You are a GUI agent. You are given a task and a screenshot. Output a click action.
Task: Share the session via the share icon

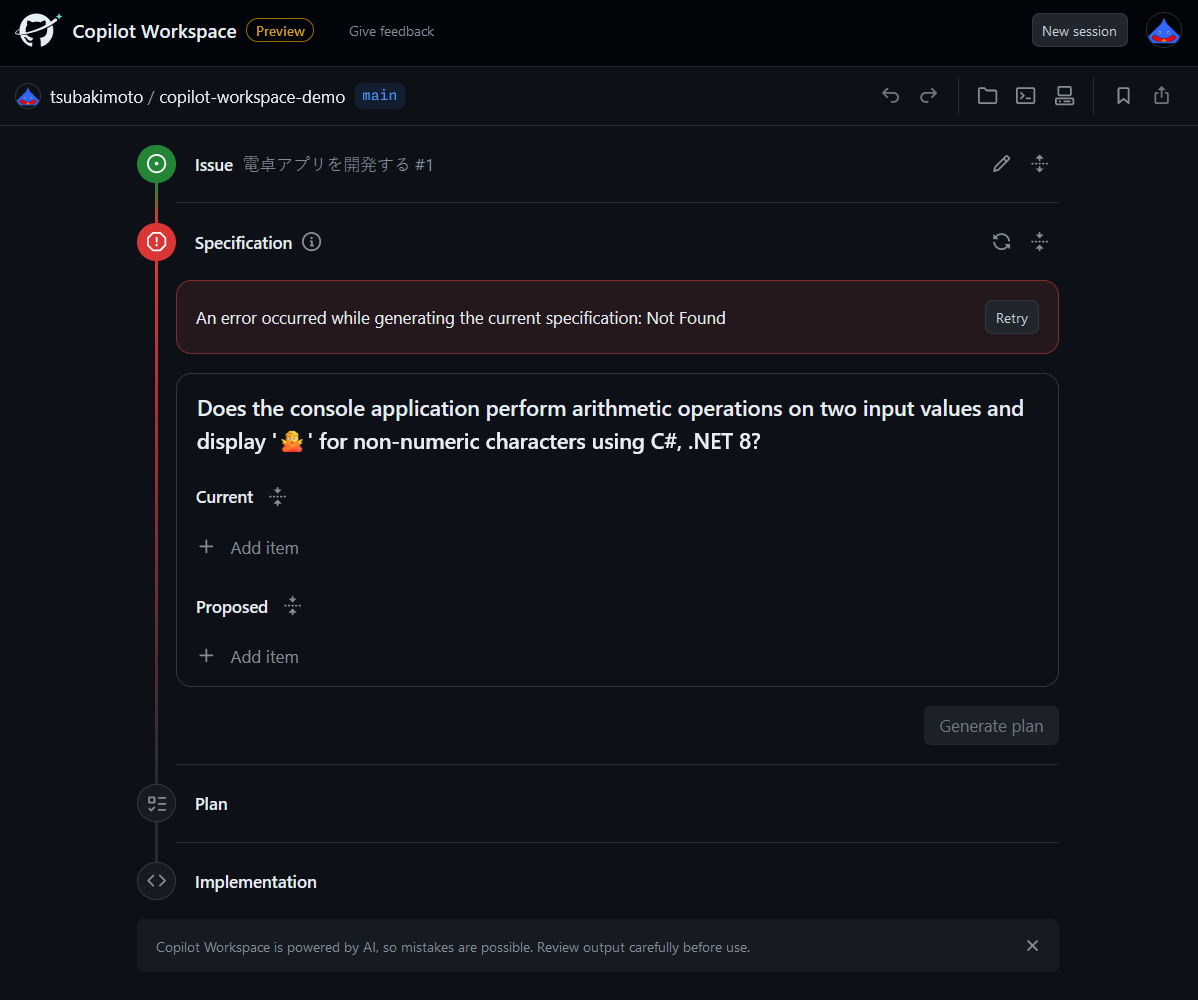[1161, 95]
